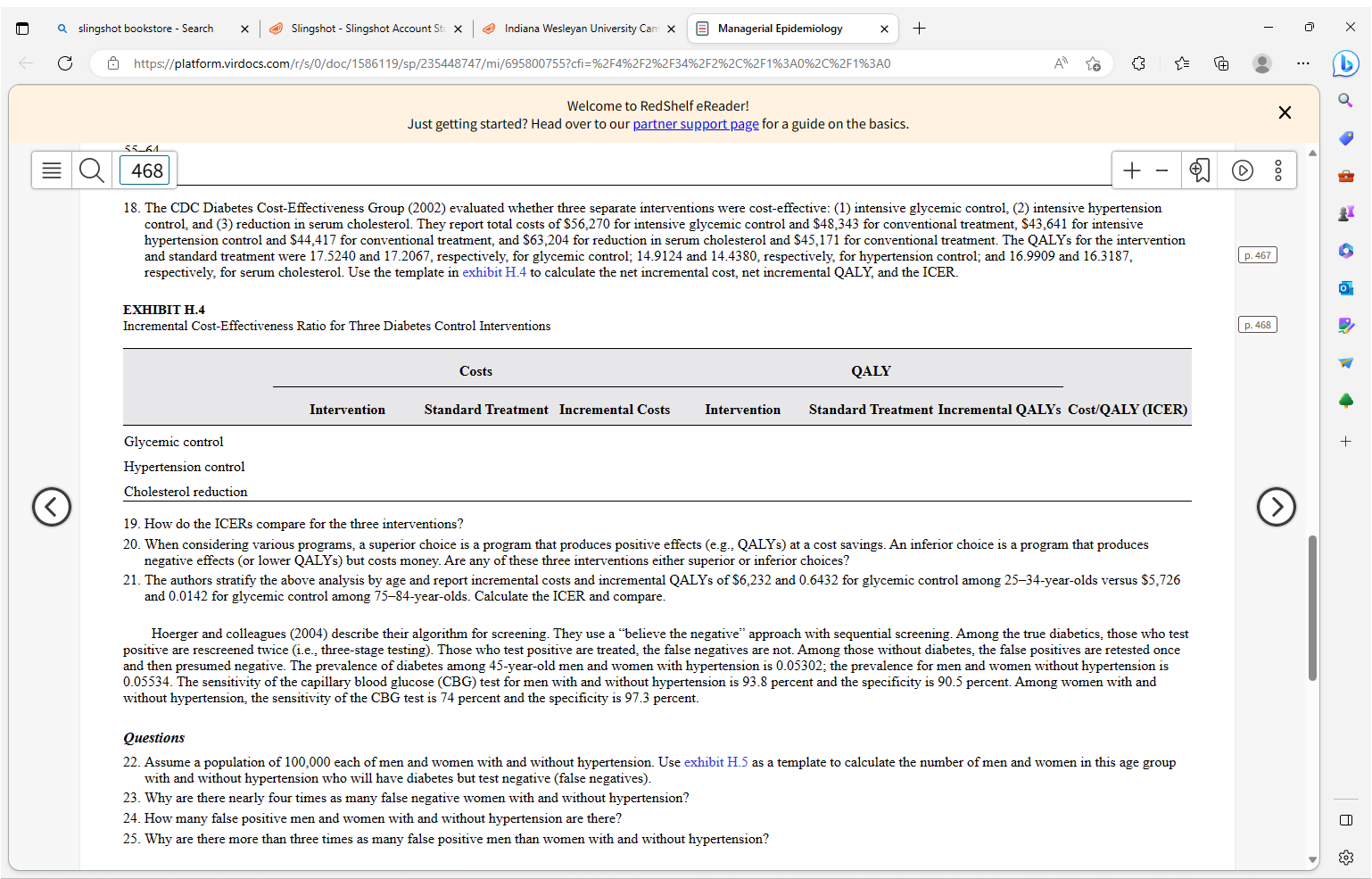Select the 'Hypertension control' table row label
The image size is (1372, 879).
point(184,467)
